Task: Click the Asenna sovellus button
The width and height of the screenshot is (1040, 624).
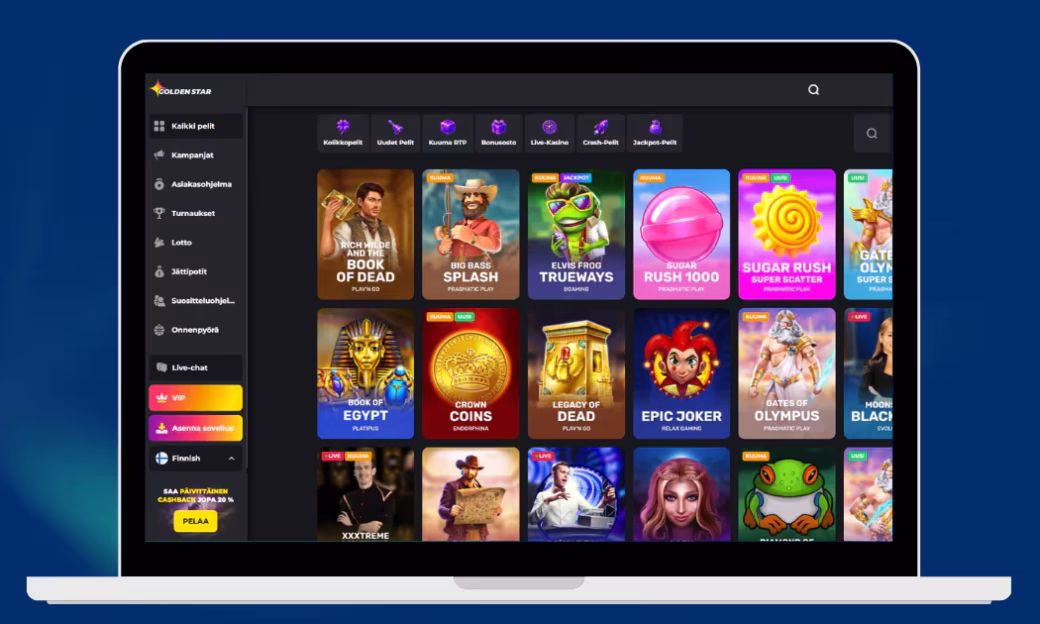Action: (196, 428)
